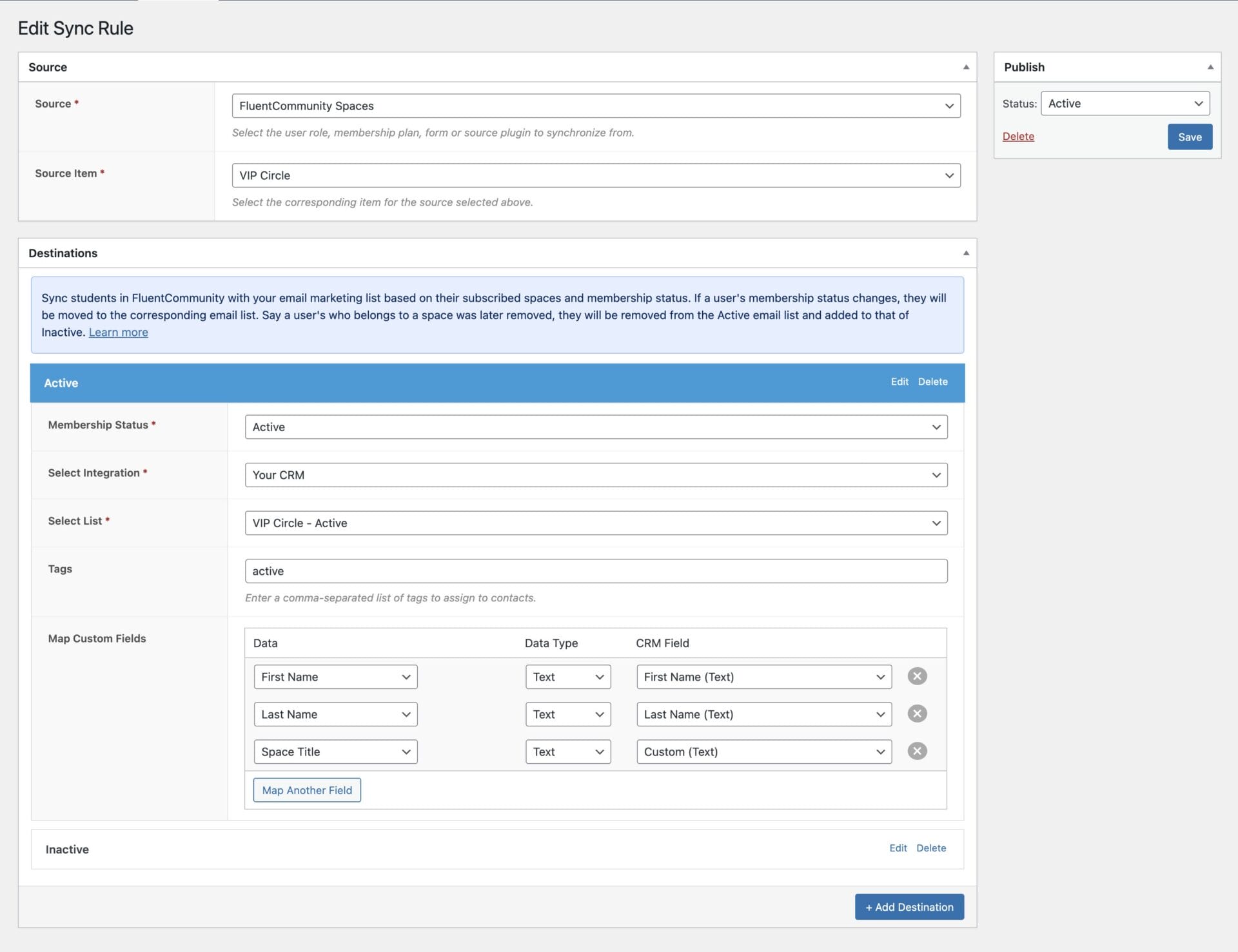
Task: Edit the Inactive destination
Action: click(898, 848)
